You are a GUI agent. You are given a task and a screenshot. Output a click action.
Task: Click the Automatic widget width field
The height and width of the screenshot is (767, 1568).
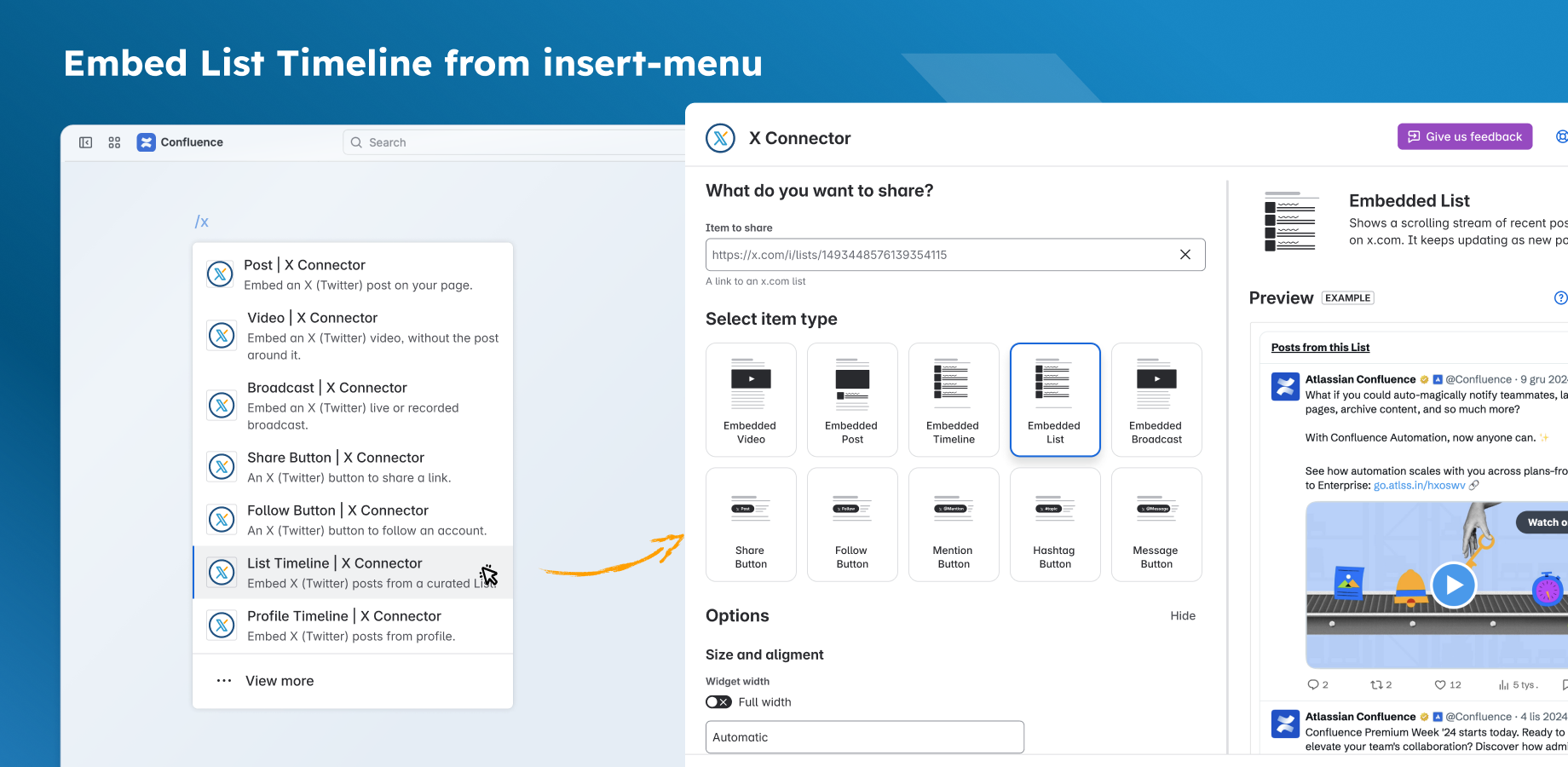865,737
